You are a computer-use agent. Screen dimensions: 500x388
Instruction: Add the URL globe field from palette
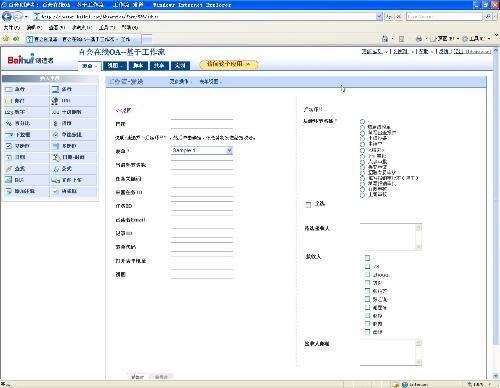coord(55,100)
